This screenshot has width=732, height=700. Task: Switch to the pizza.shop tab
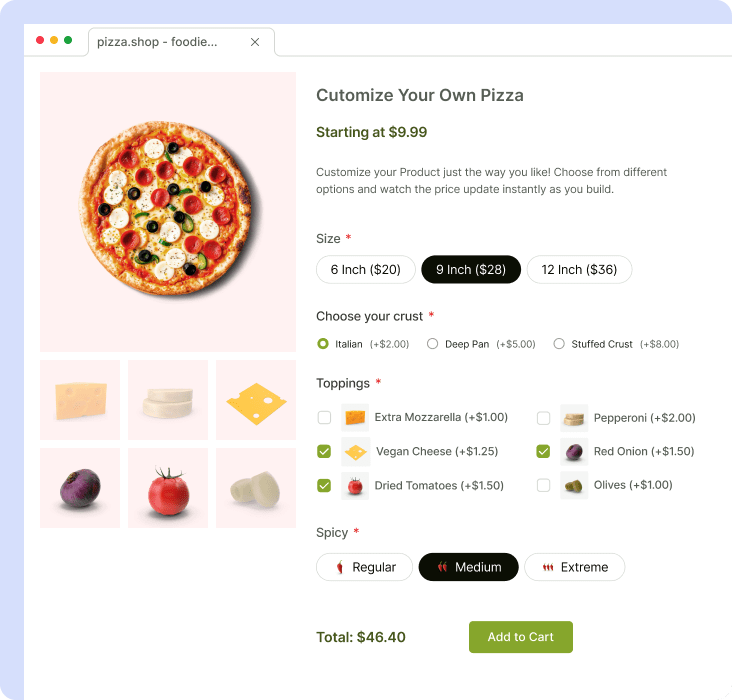[x=157, y=42]
